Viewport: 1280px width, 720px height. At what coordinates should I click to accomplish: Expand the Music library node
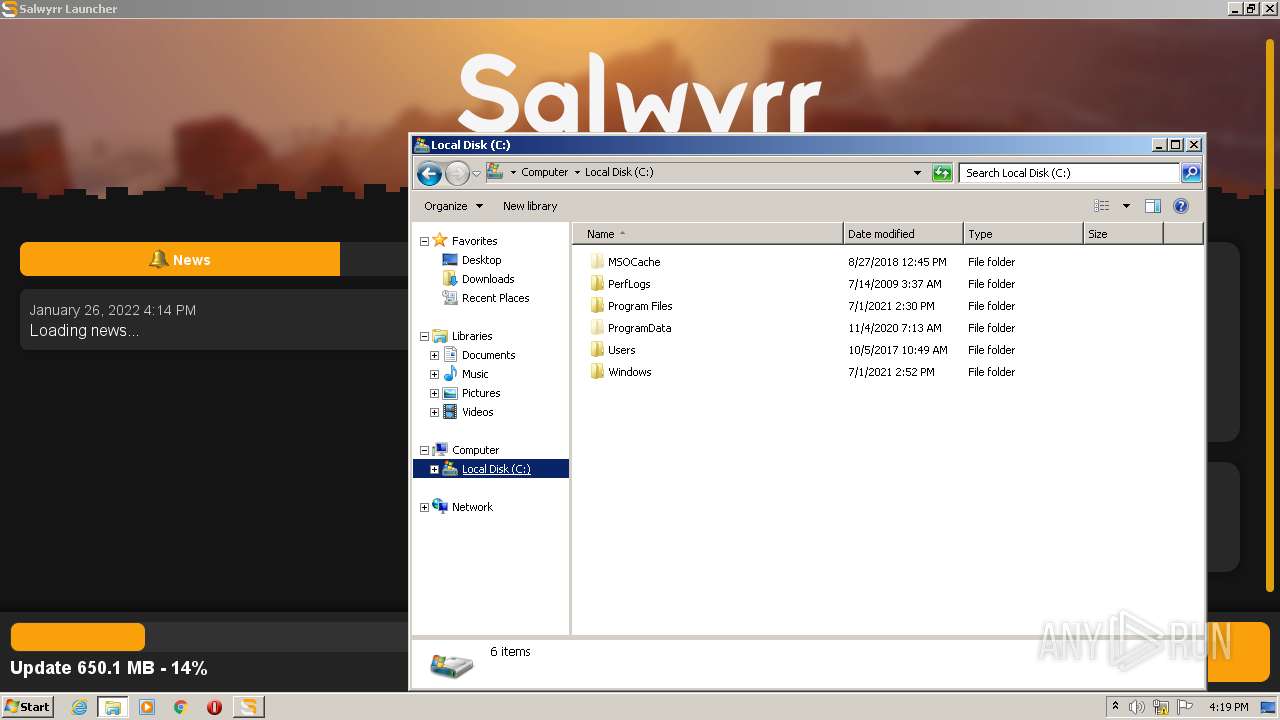(x=434, y=374)
